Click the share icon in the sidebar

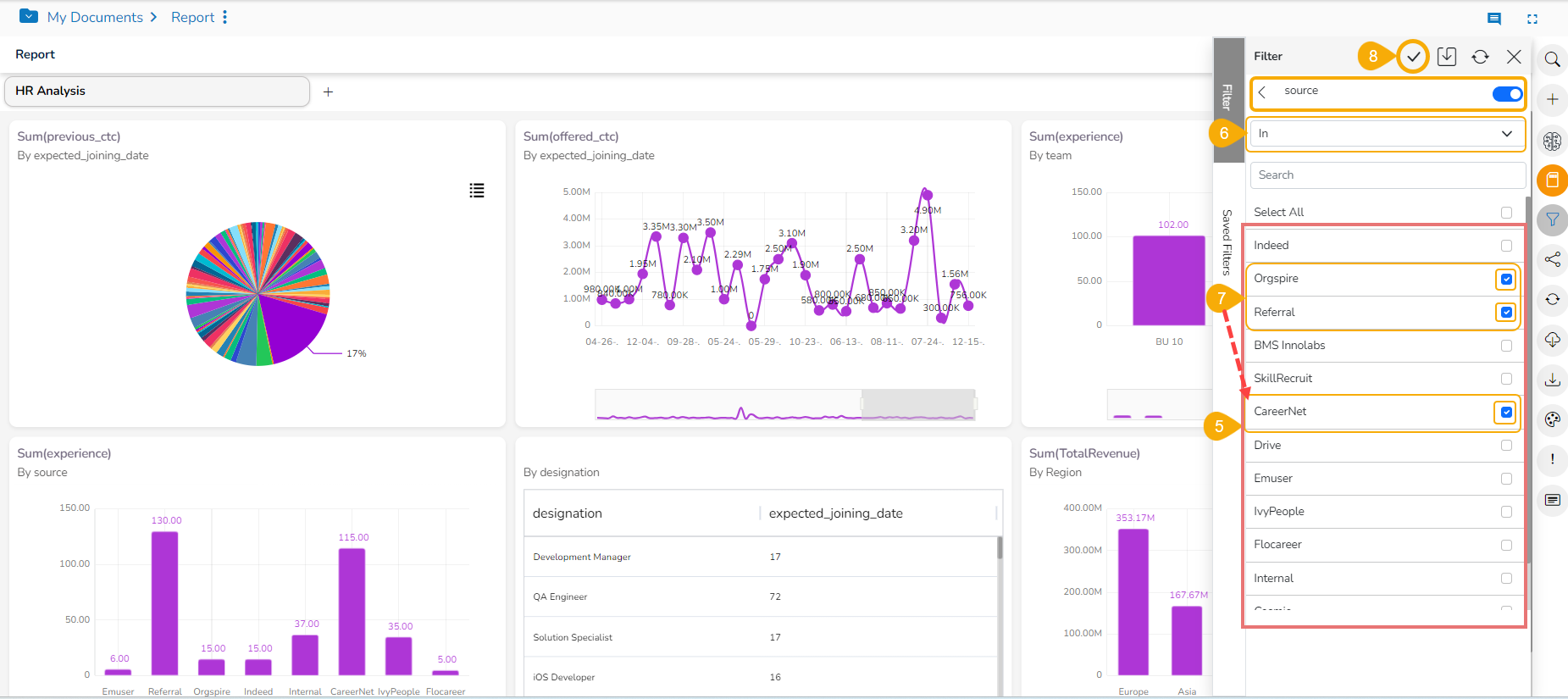click(x=1552, y=260)
